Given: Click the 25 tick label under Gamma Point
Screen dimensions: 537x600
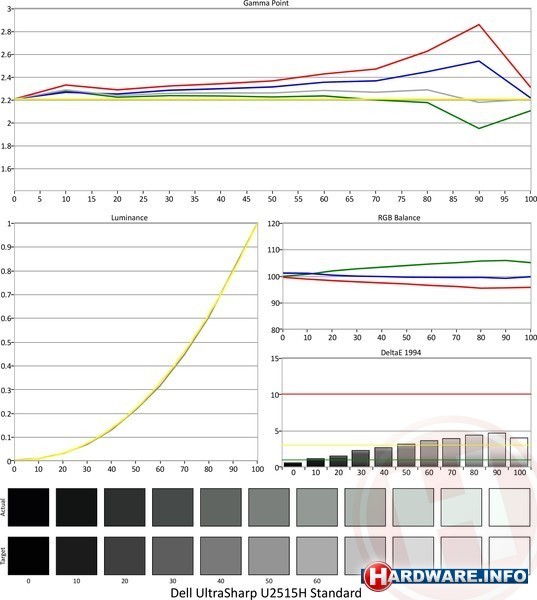Looking at the screenshot, I should pos(143,199).
